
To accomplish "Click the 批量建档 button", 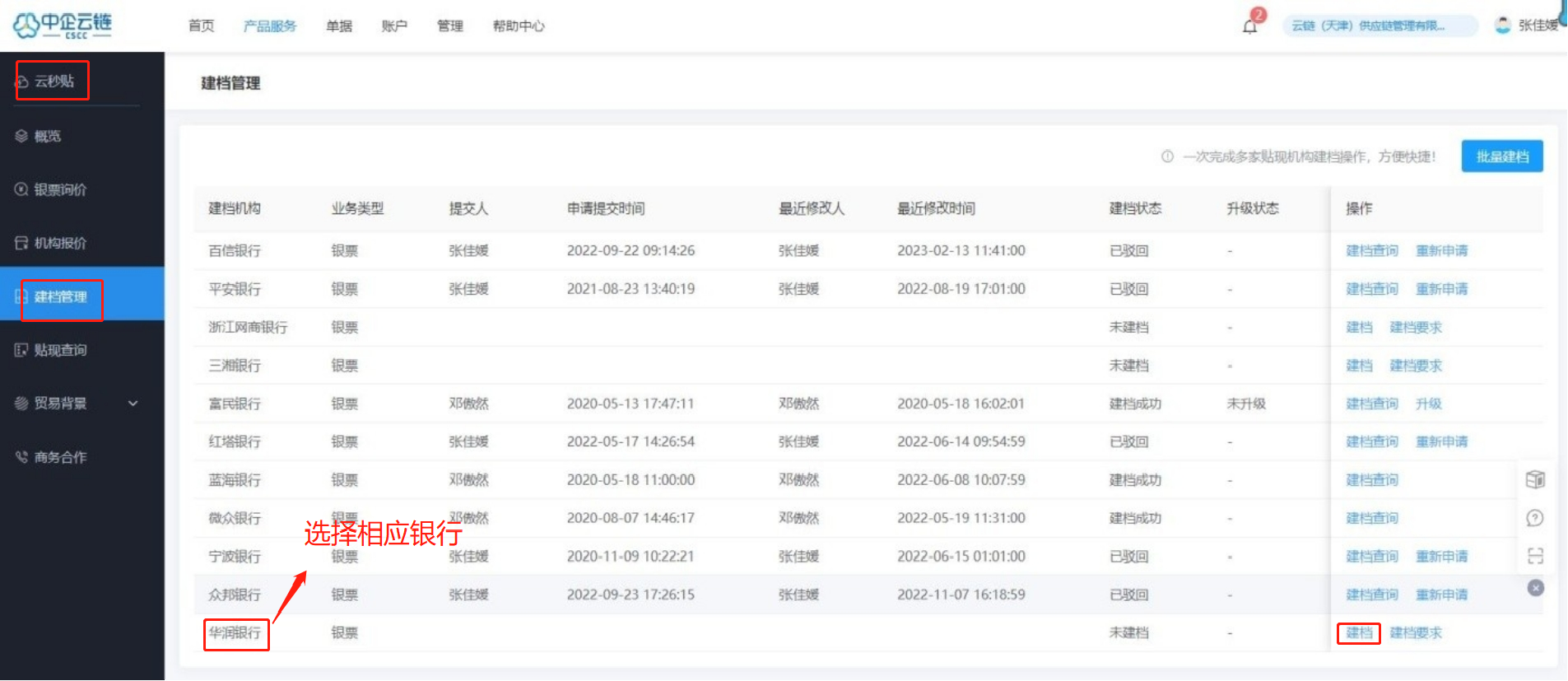I will (x=1501, y=156).
